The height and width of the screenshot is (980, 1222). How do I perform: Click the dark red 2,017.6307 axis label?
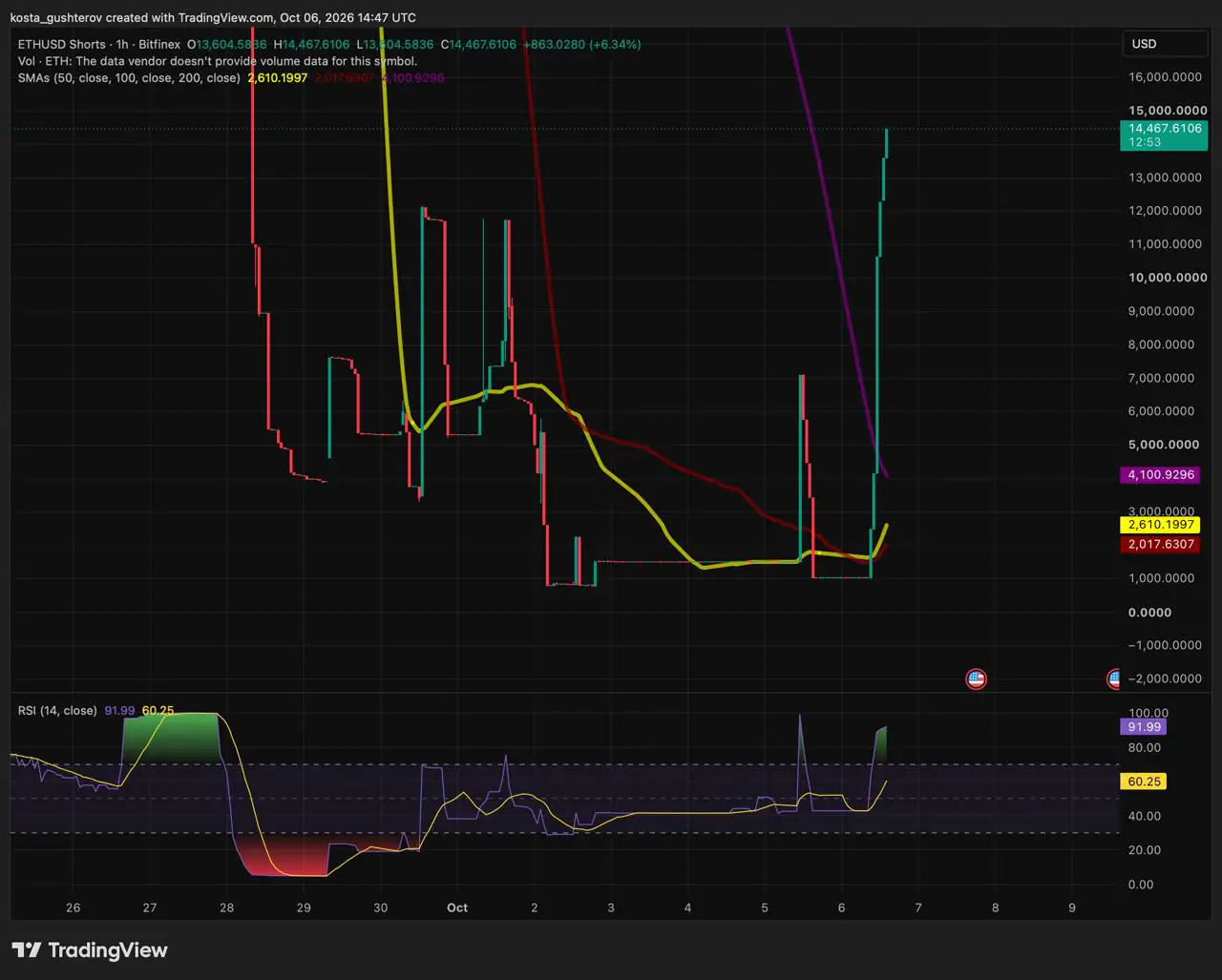[1161, 544]
